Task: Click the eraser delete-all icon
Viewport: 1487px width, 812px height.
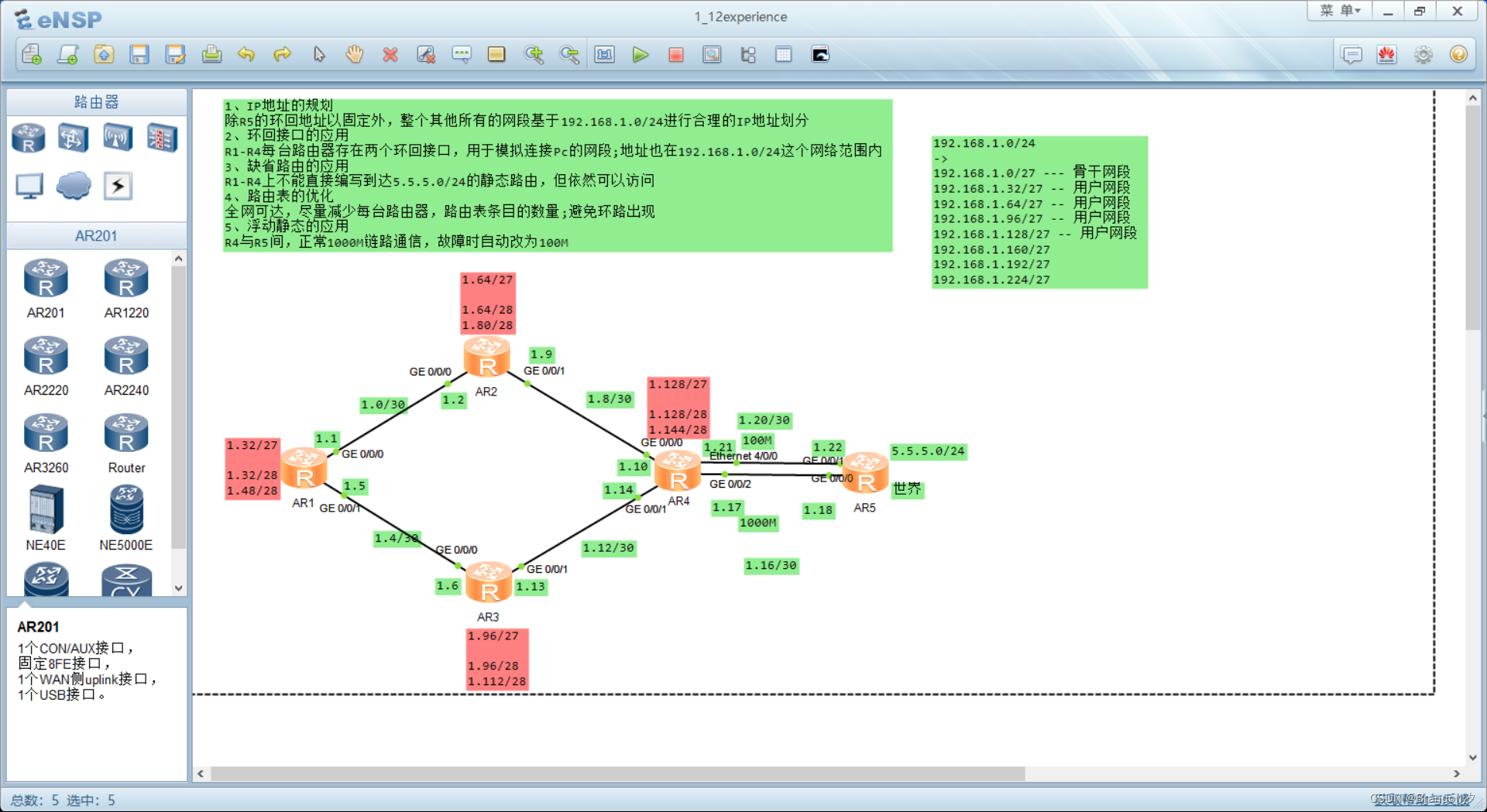Action: 426,54
